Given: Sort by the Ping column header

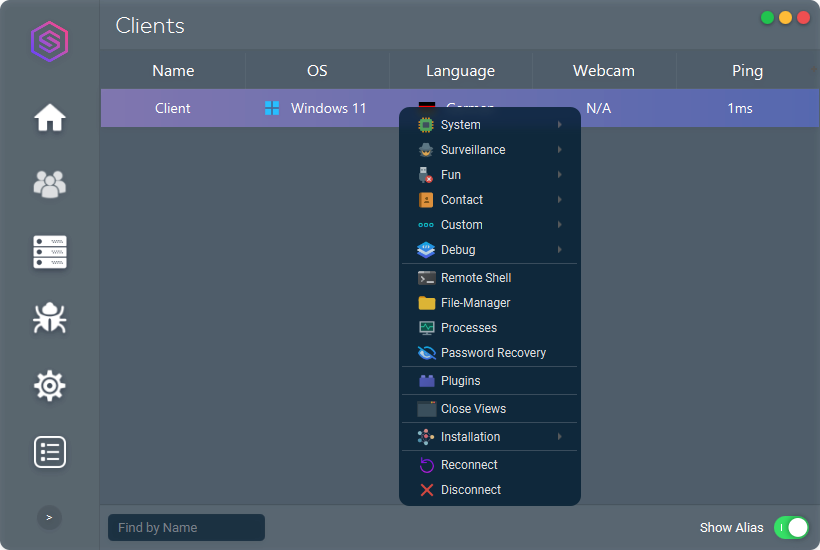Looking at the screenshot, I should (747, 71).
